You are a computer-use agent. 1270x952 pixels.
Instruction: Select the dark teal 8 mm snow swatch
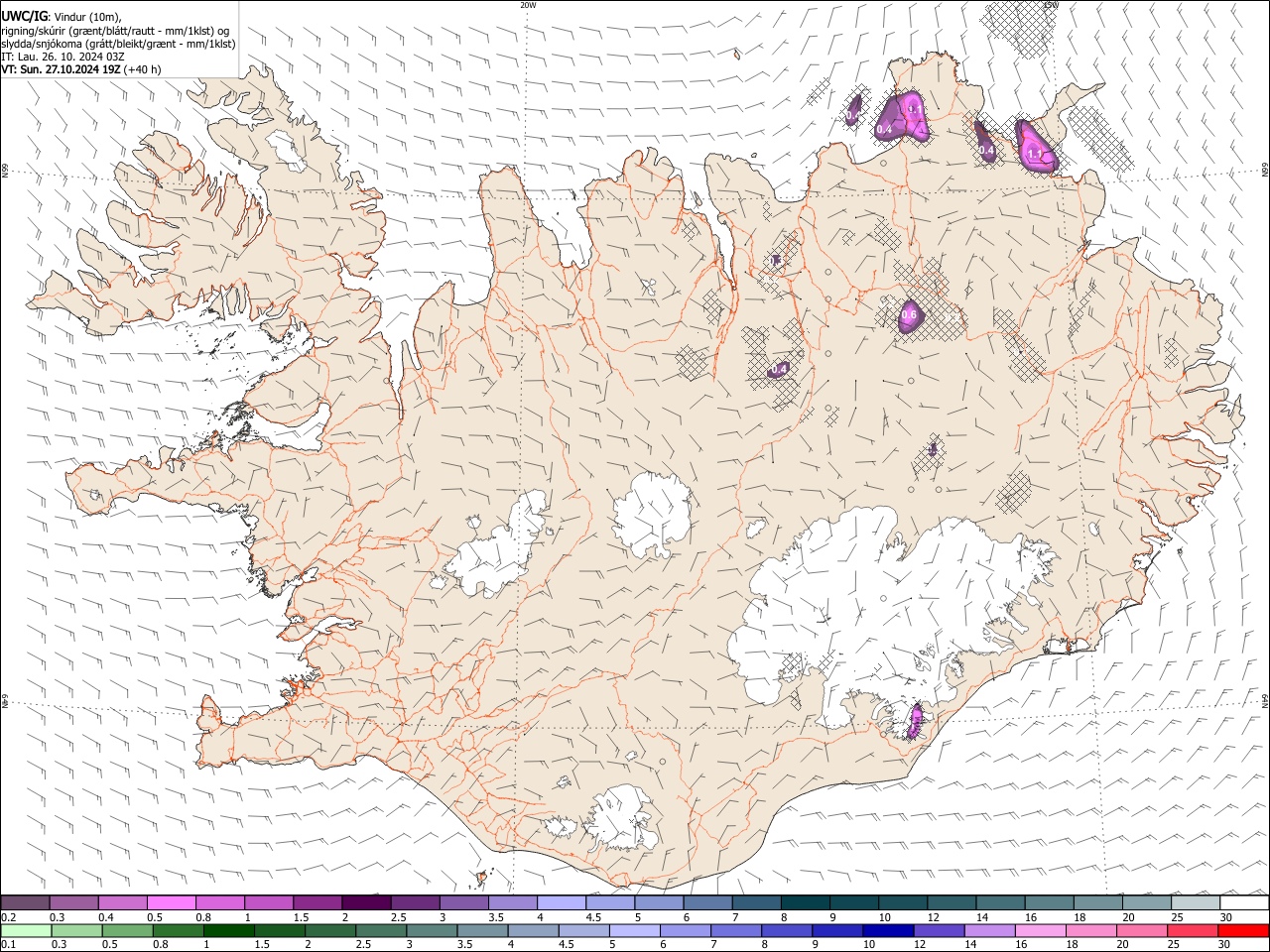[x=805, y=902]
